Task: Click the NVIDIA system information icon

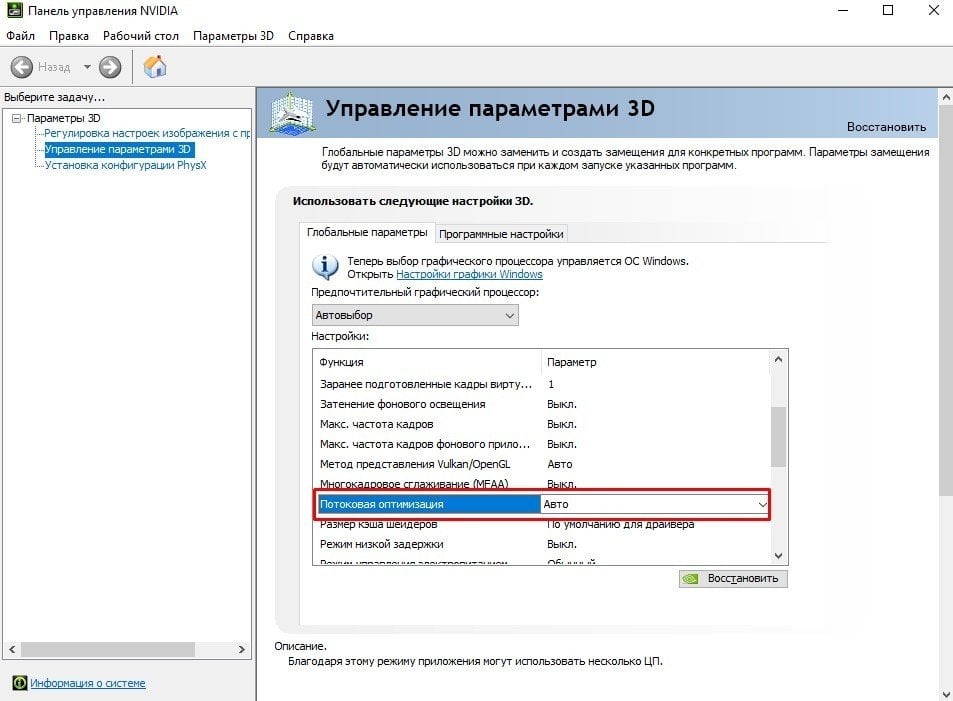Action: tap(19, 683)
